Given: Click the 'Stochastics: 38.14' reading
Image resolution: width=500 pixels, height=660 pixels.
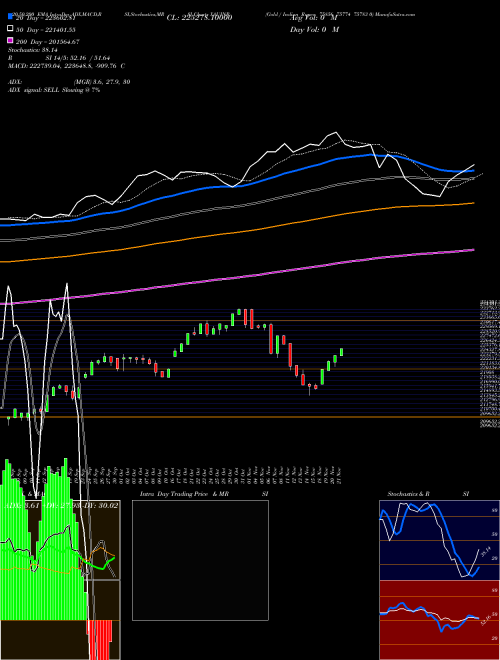Looking at the screenshot, I should click(33, 50).
